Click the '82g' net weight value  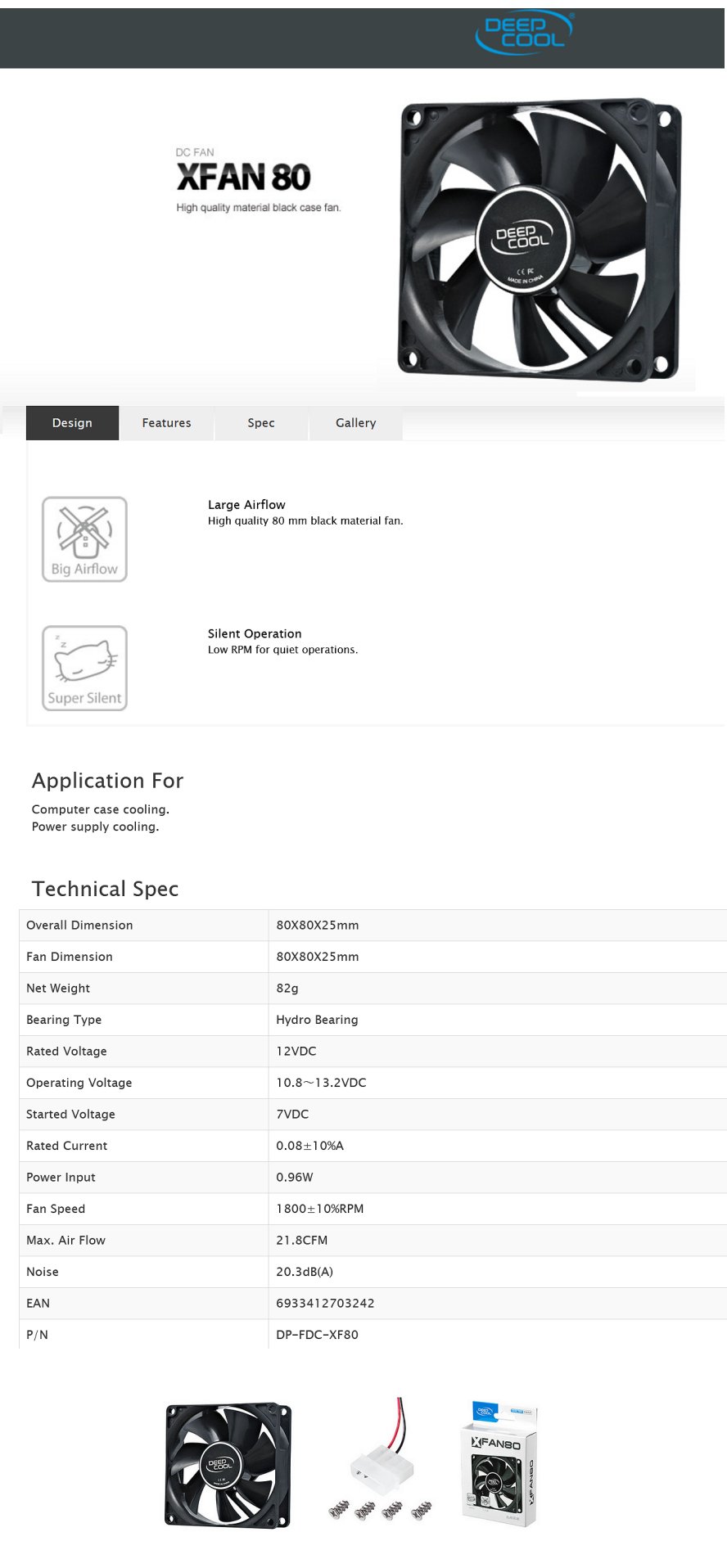pyautogui.click(x=287, y=989)
